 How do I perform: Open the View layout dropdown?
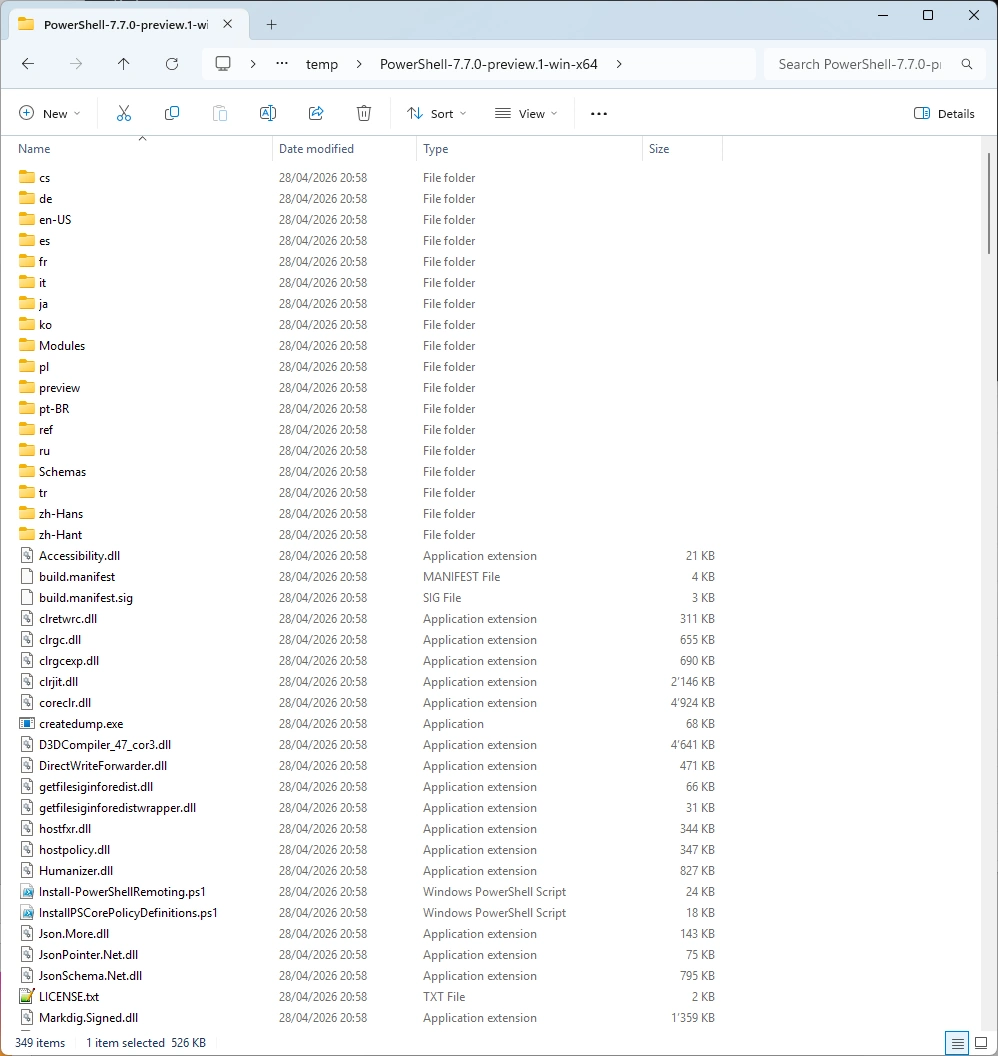click(x=526, y=114)
